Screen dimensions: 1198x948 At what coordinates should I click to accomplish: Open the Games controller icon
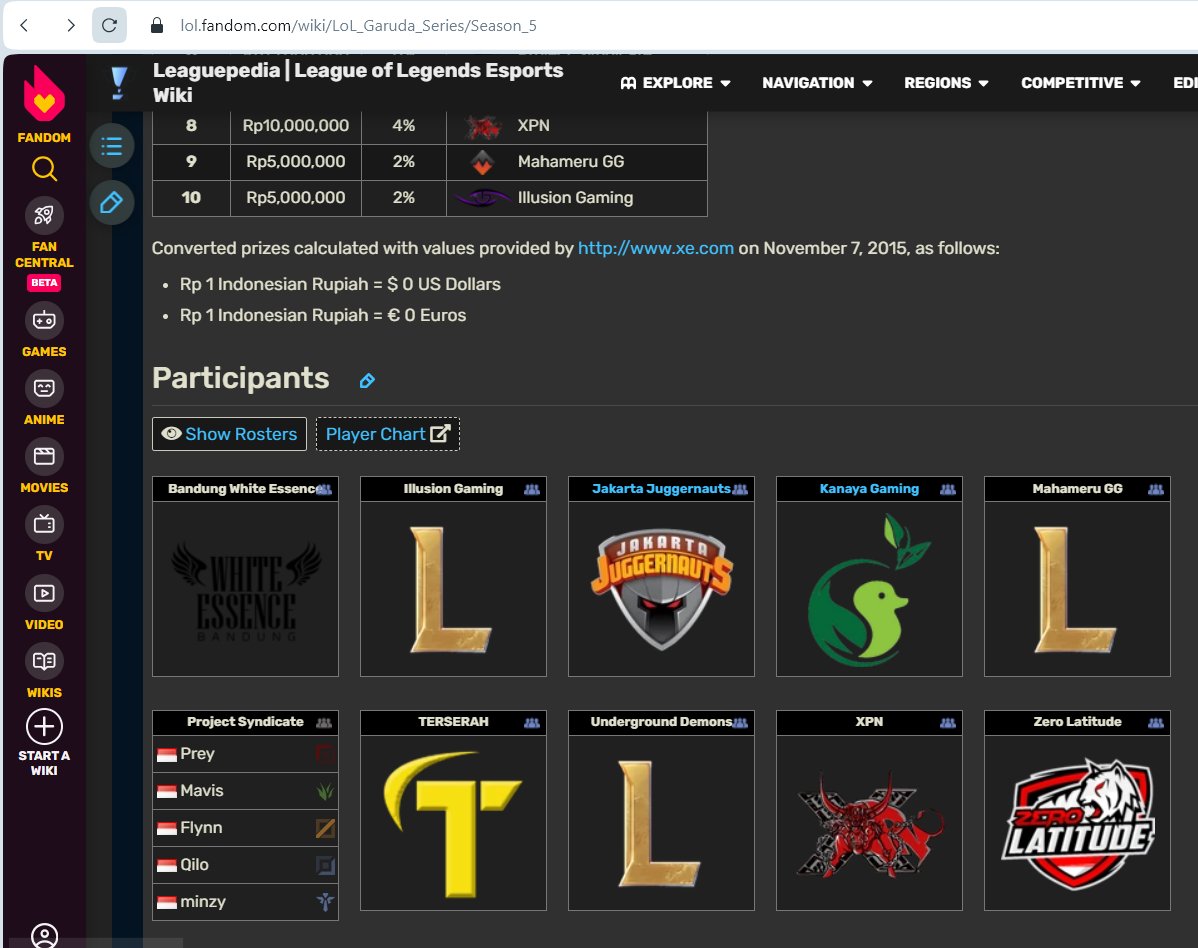(x=44, y=320)
